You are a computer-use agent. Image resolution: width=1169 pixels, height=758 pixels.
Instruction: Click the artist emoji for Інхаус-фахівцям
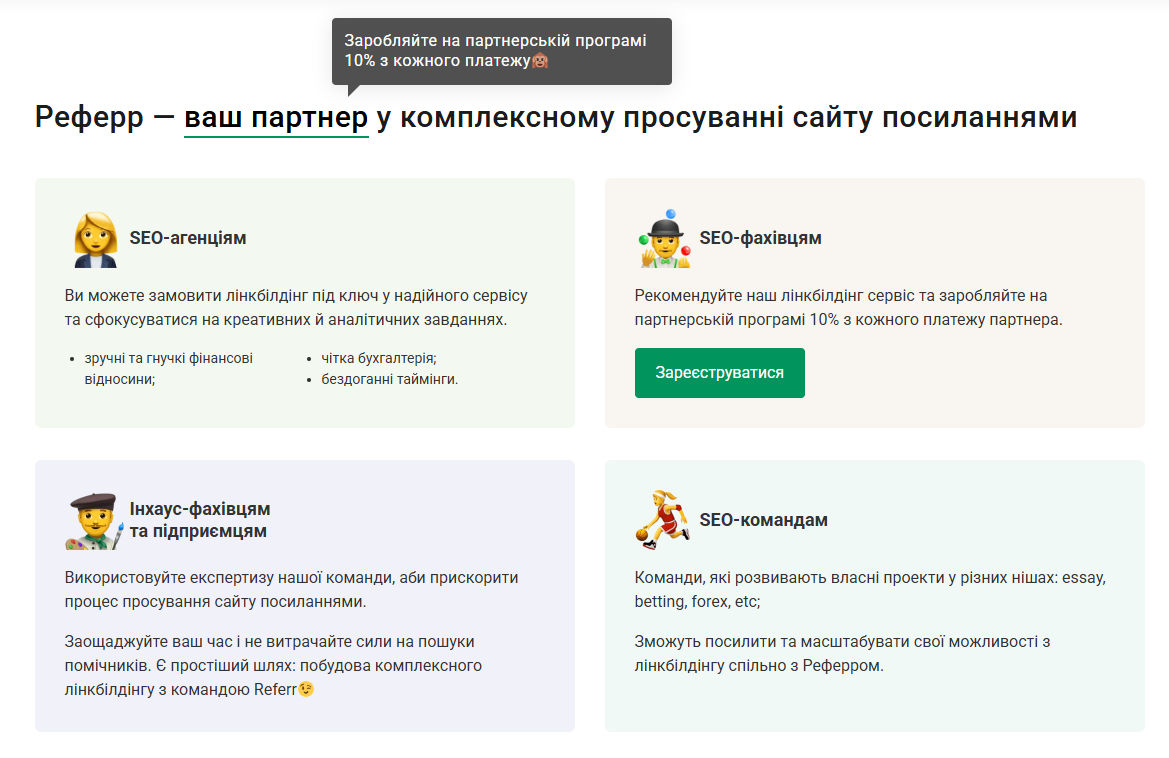[93, 519]
